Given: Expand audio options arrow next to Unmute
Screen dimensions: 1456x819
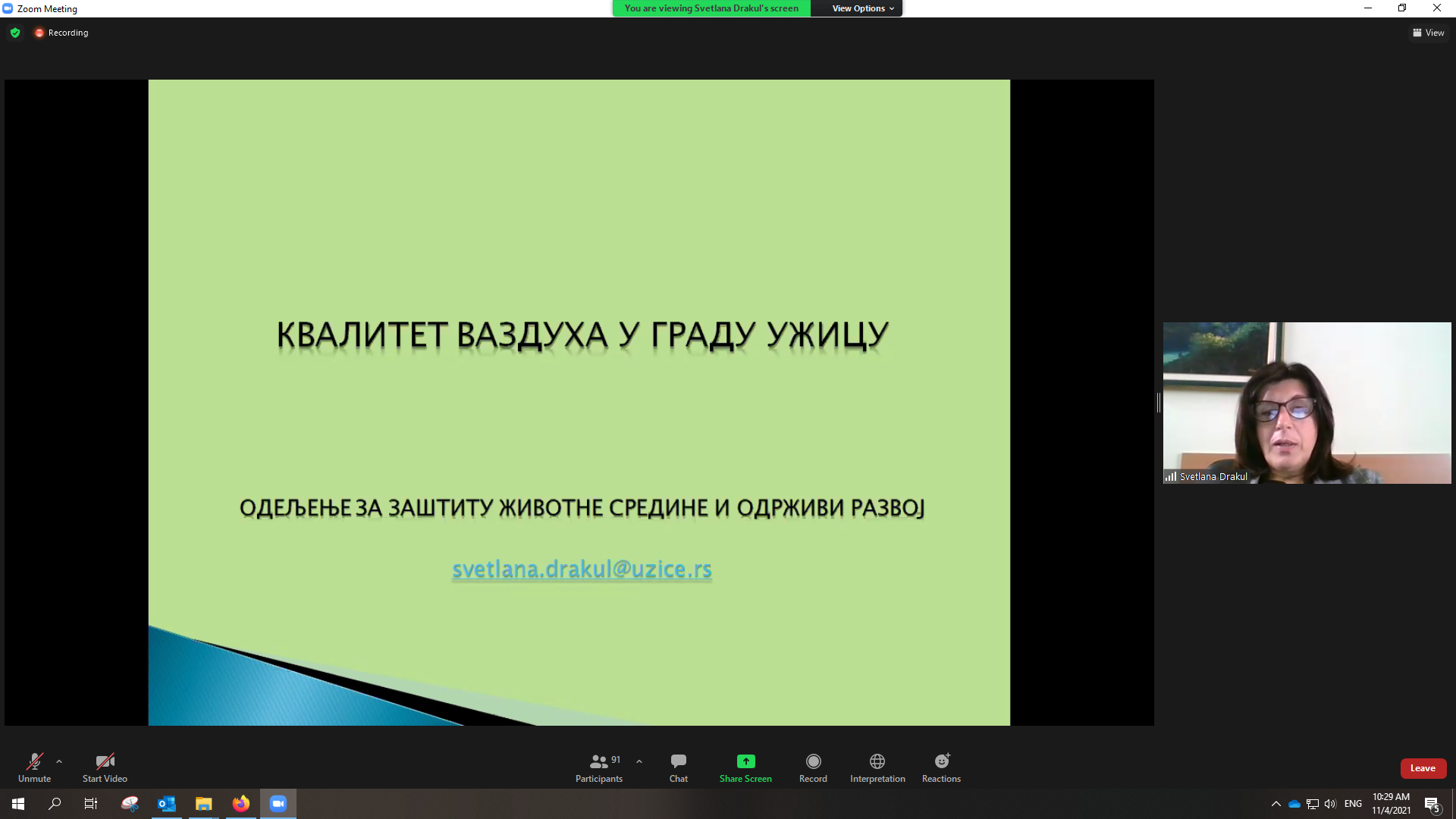Looking at the screenshot, I should [x=59, y=761].
